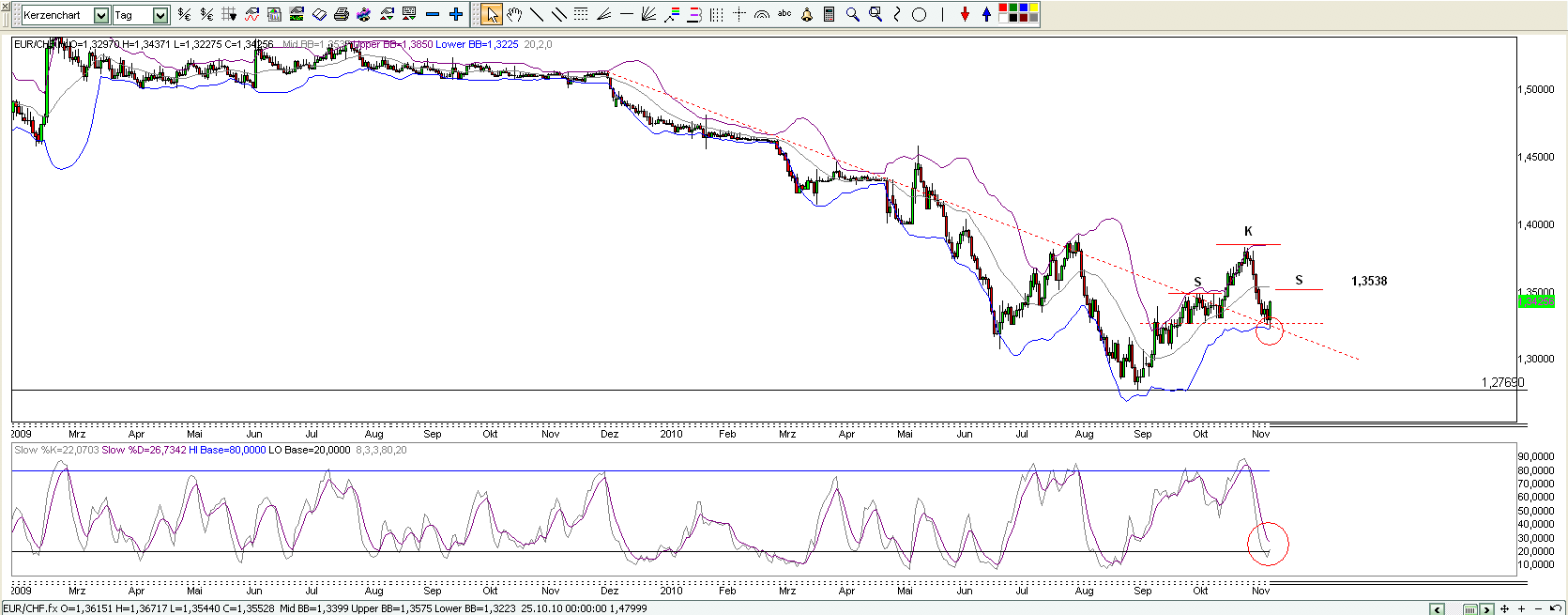Click the alarm bell icon
Image resolution: width=1568 pixels, height=615 pixels.
click(x=806, y=14)
